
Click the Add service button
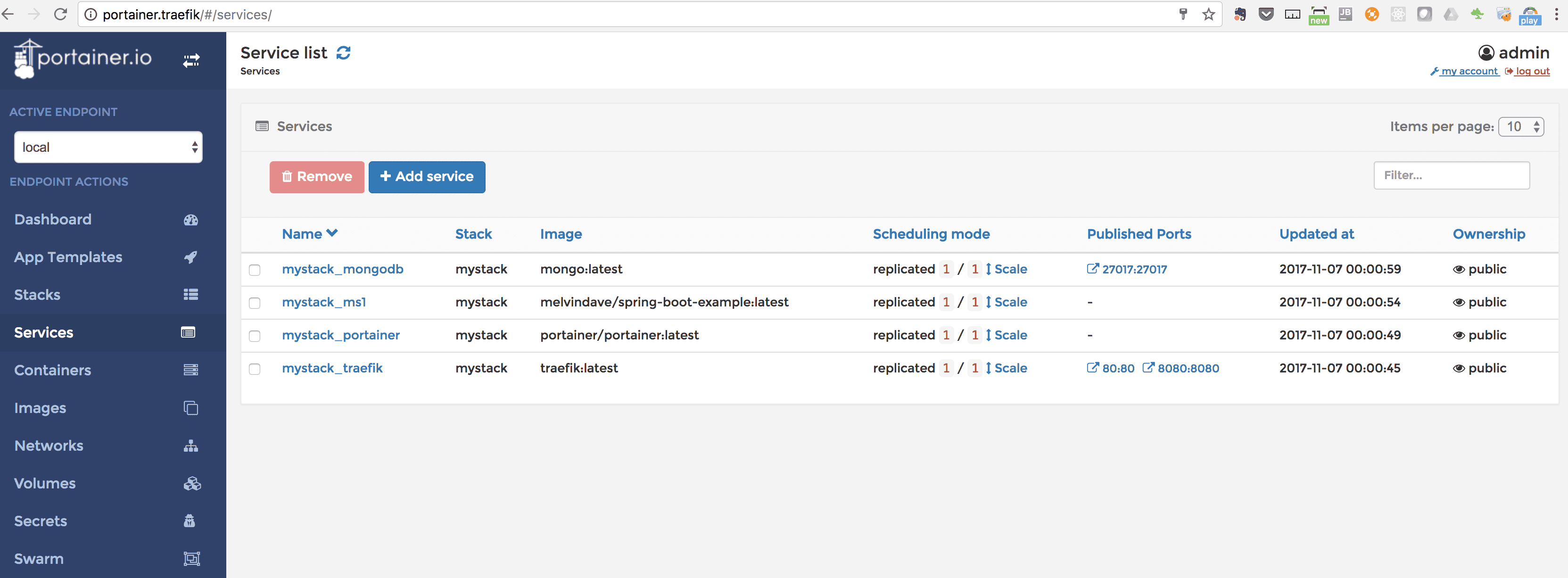[427, 177]
